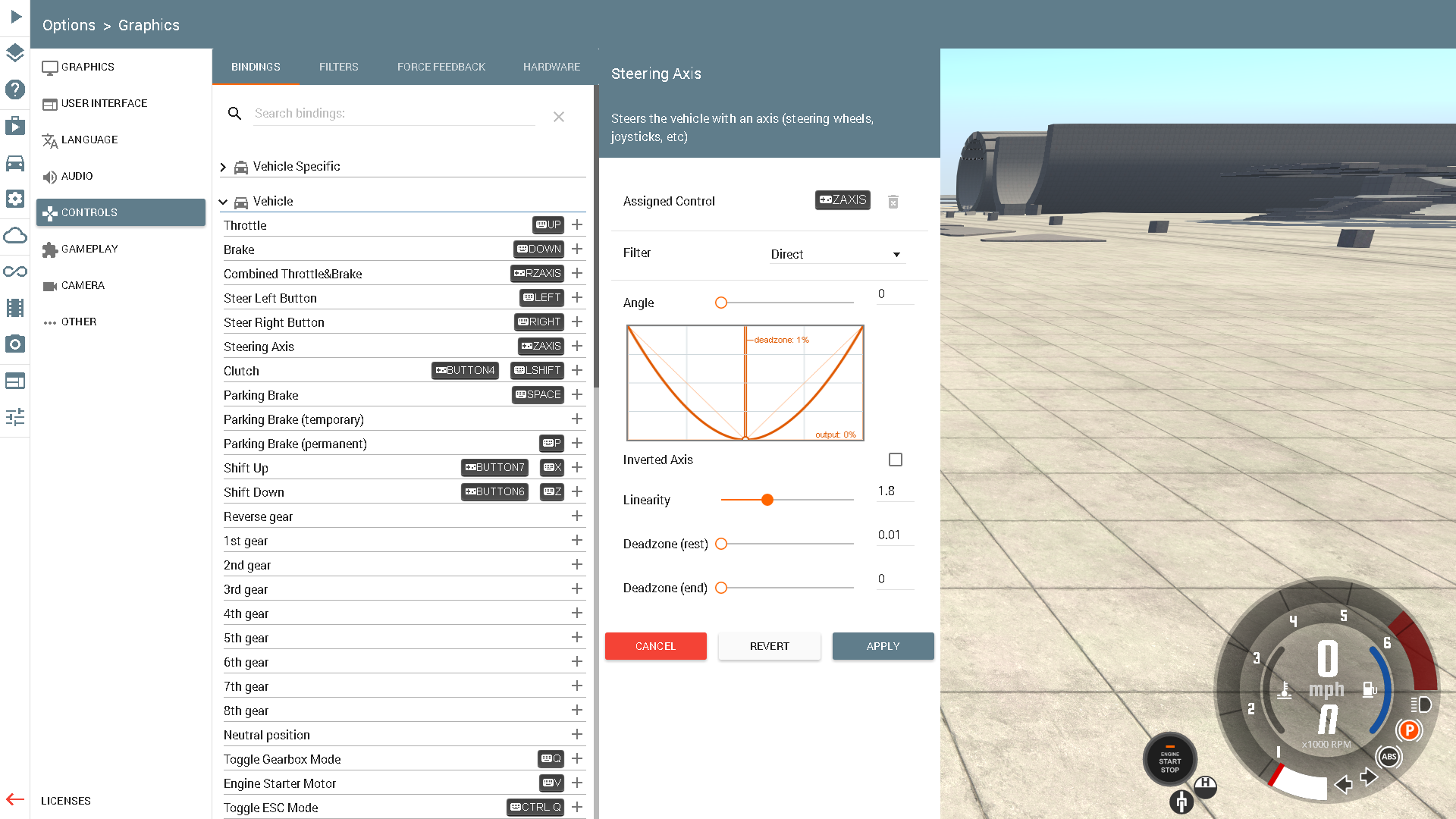This screenshot has height=819, width=1456.
Task: Clear search with the X icon
Action: click(x=559, y=117)
